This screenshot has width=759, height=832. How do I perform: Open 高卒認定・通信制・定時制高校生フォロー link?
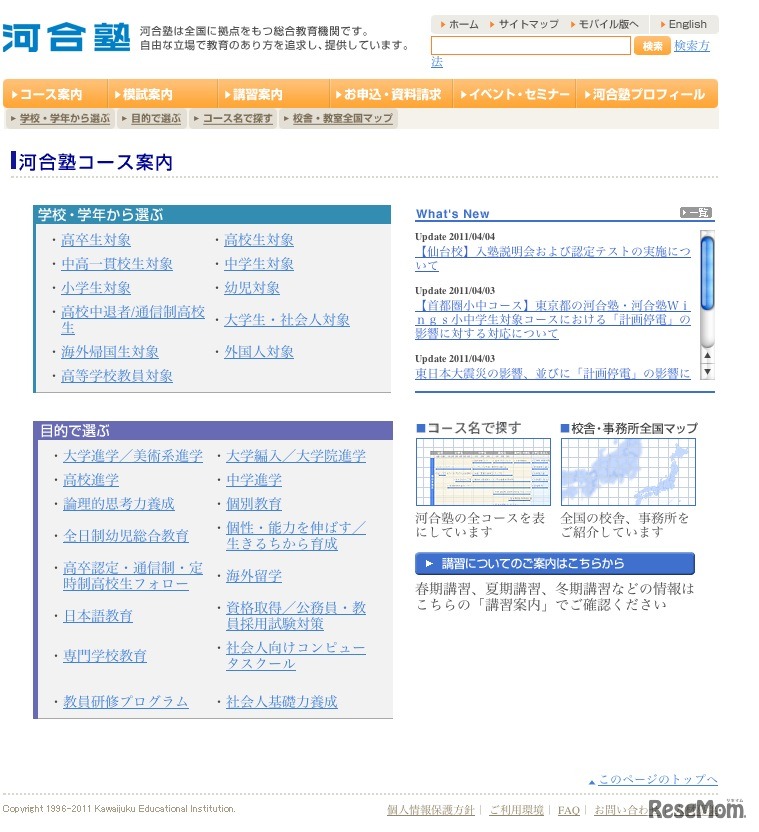[x=133, y=576]
